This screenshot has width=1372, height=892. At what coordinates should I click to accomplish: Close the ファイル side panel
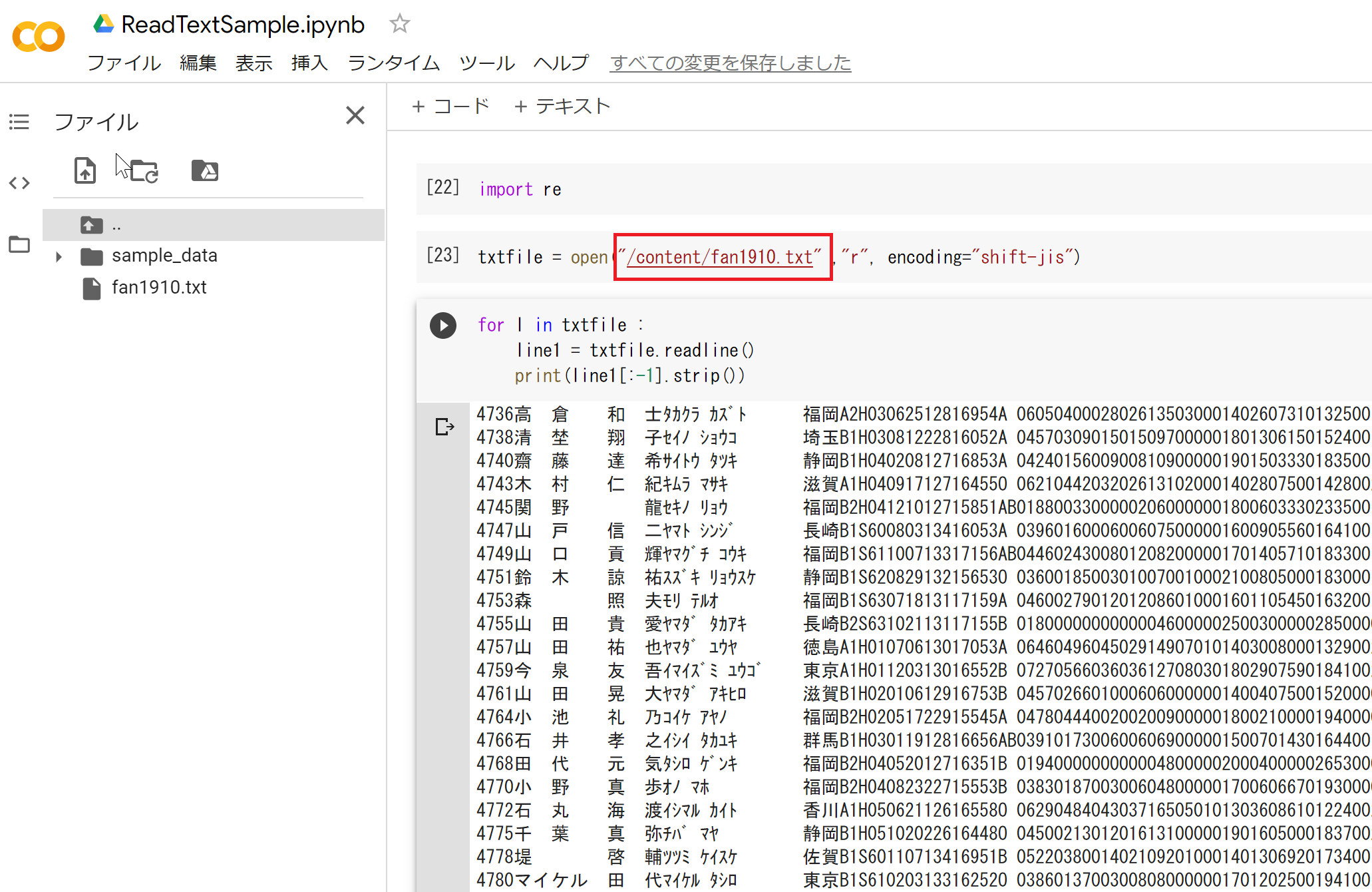[x=355, y=115]
